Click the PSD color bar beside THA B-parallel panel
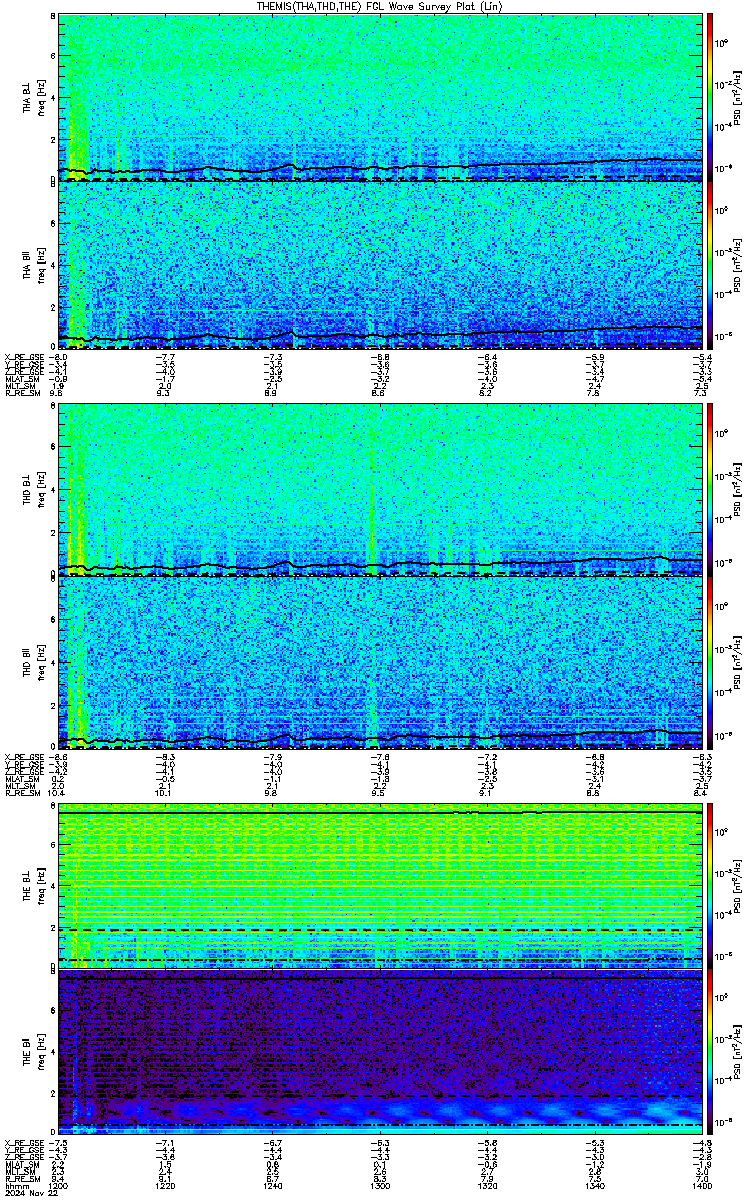Image resolution: width=750 pixels, height=1200 pixels. (711, 264)
